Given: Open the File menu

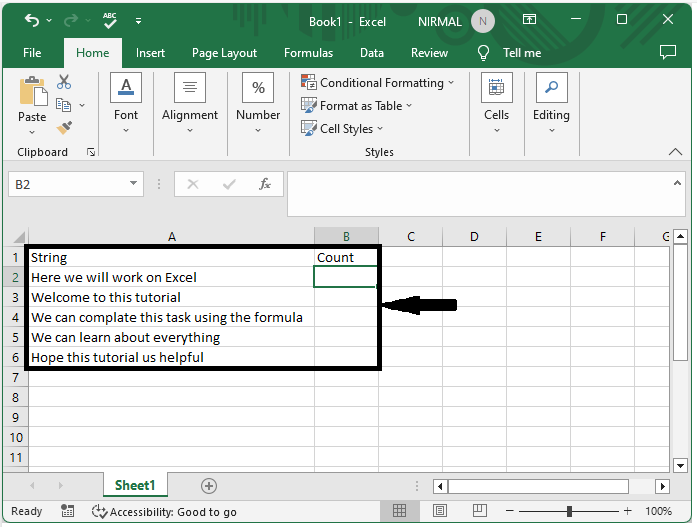Looking at the screenshot, I should click(32, 53).
